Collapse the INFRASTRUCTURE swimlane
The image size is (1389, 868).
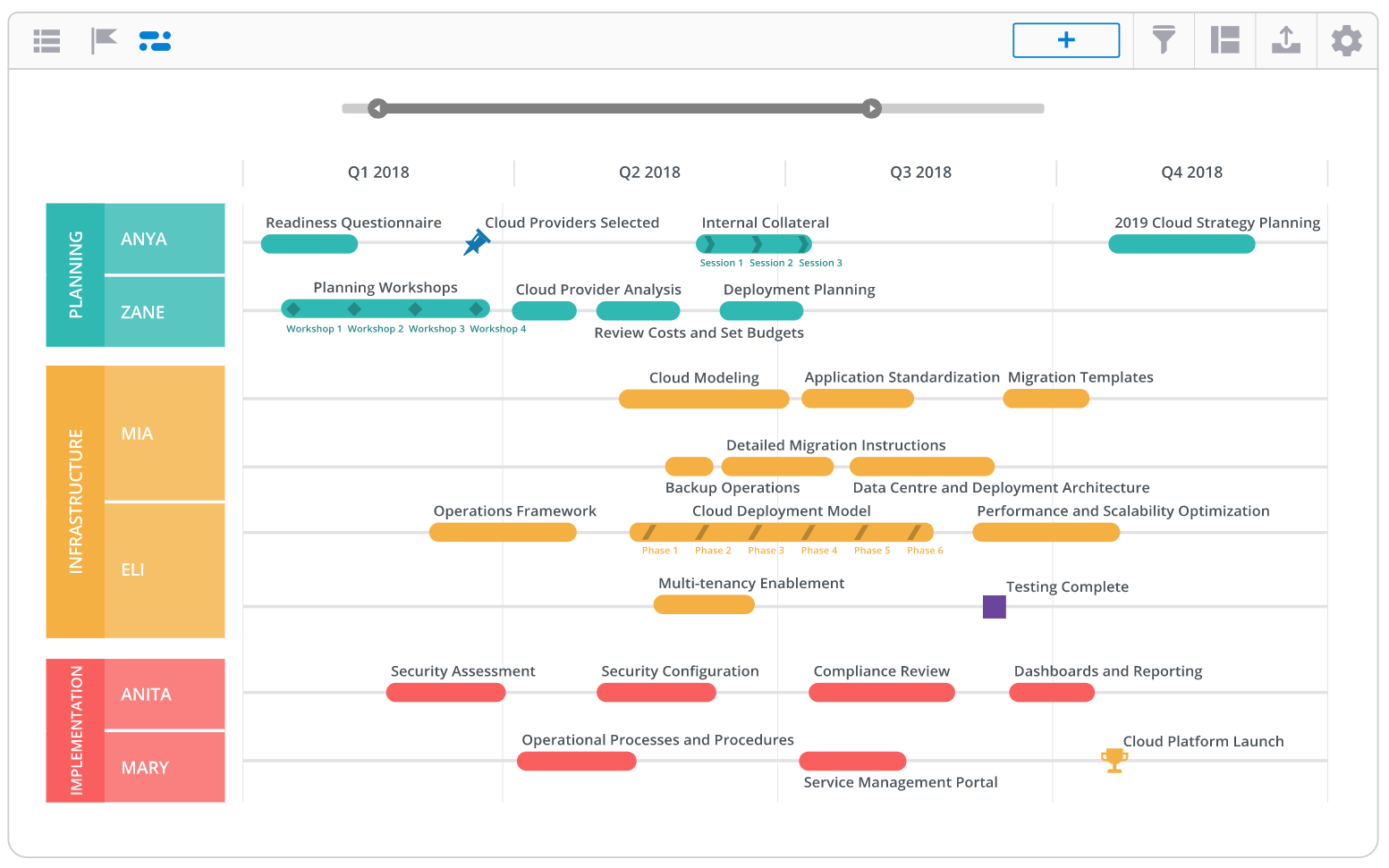[75, 501]
